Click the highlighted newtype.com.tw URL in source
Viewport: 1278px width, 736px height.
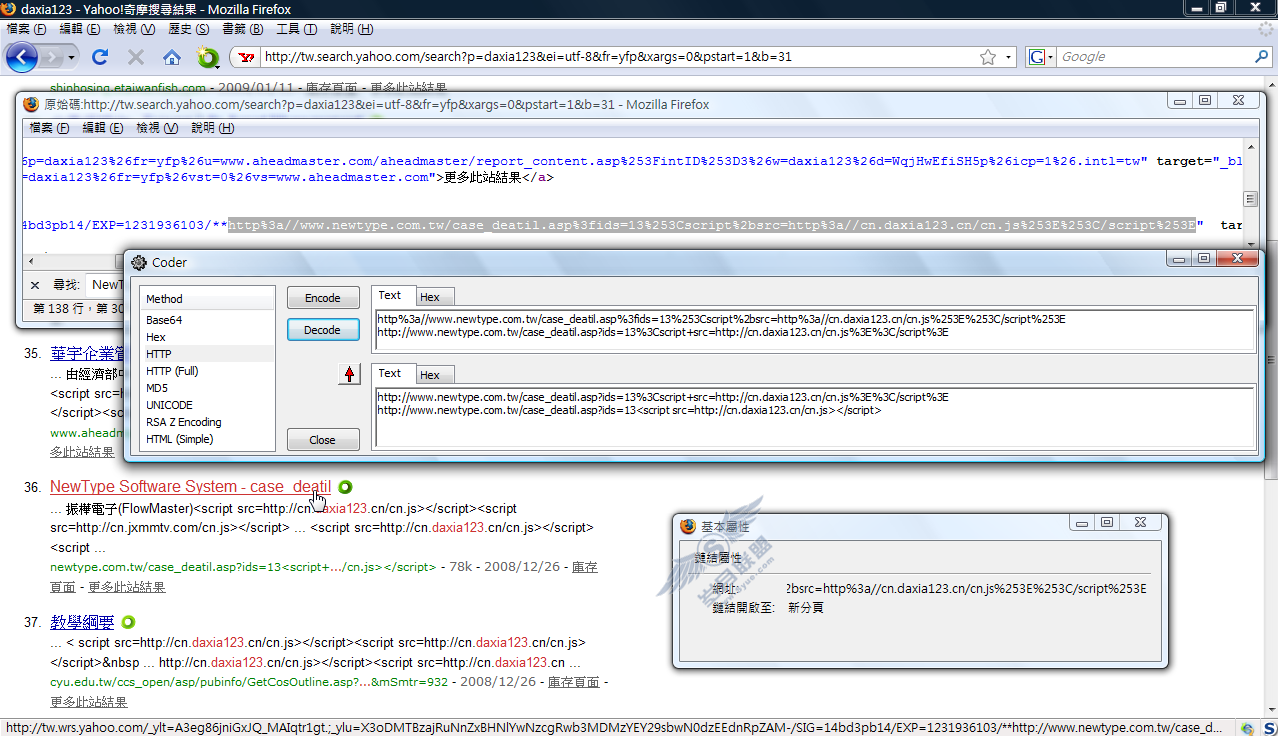tap(711, 225)
